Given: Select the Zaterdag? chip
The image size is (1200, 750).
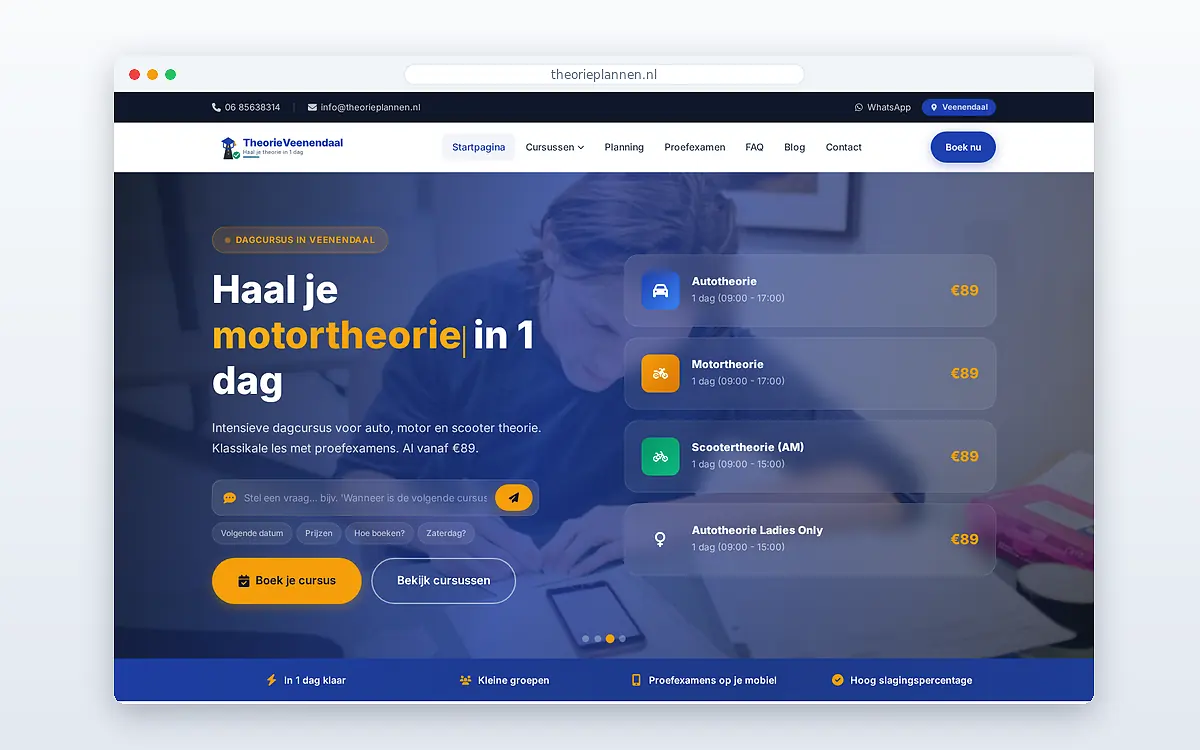Looking at the screenshot, I should (446, 533).
